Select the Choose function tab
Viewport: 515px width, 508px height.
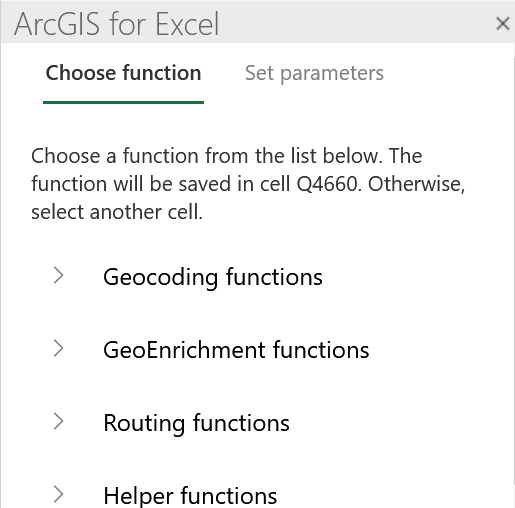point(123,73)
